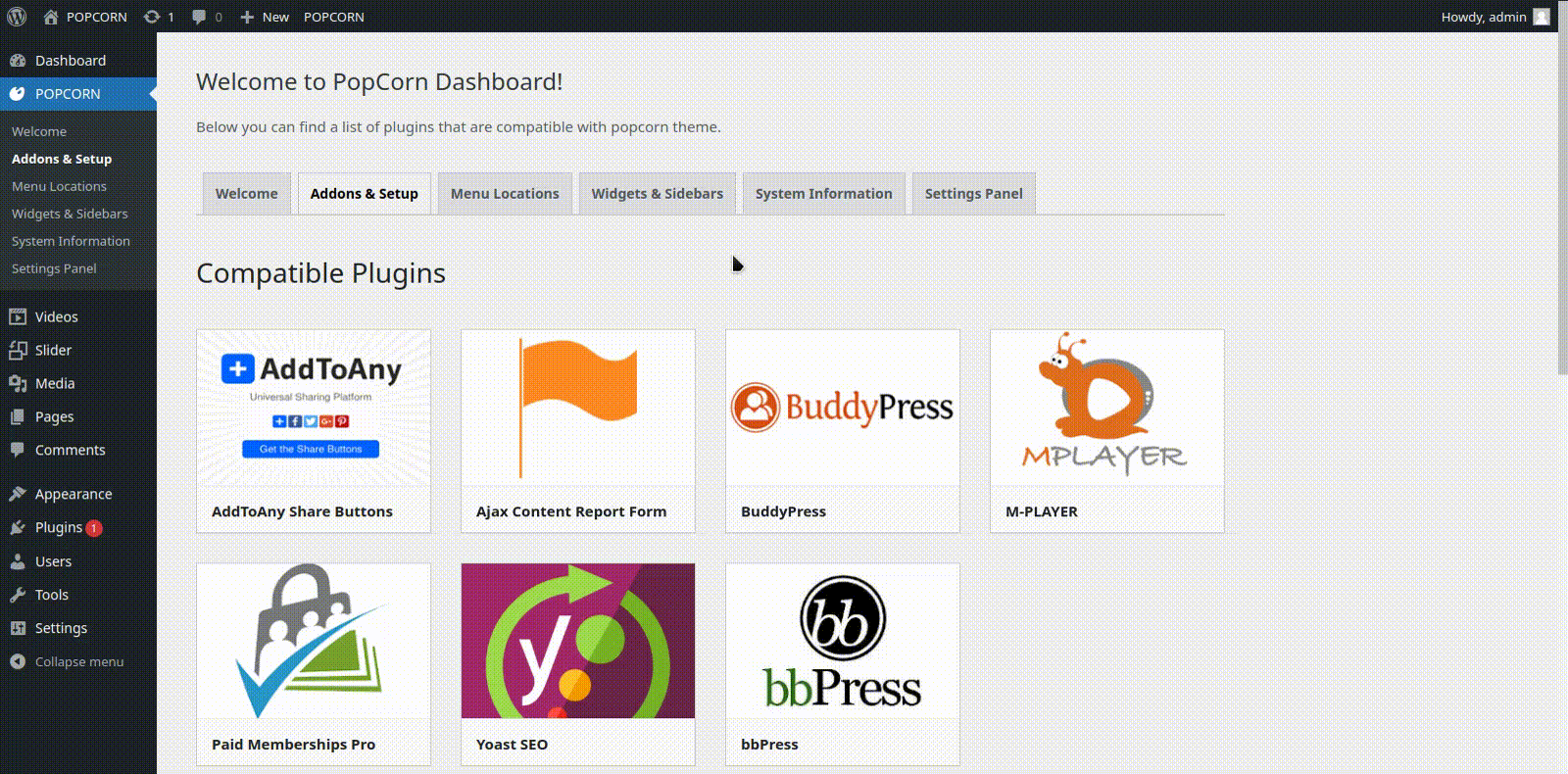Open the POPCORN site home icon
The image size is (1568, 774).
pyautogui.click(x=51, y=17)
